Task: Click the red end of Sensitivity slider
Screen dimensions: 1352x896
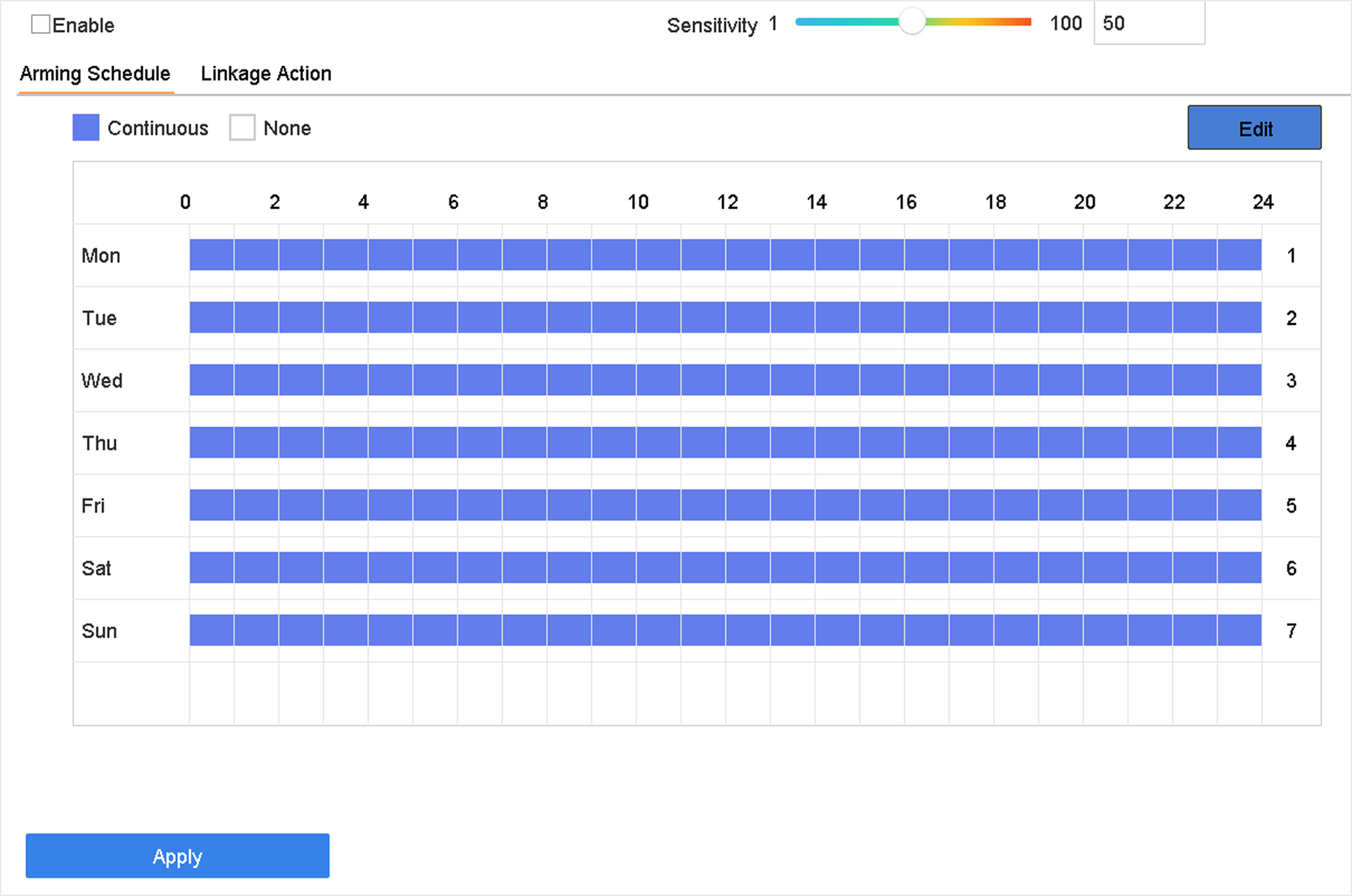Action: point(1024,22)
